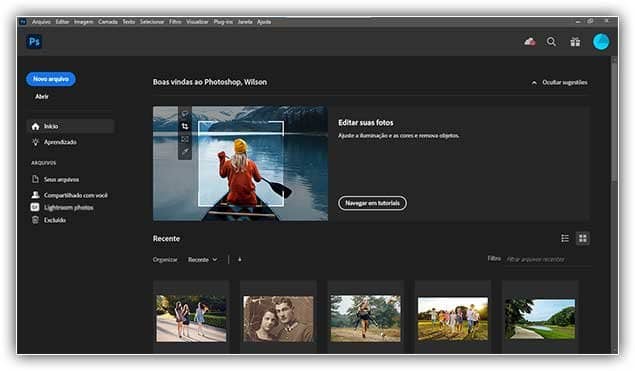
Task: Click the Novo arquivo button
Action: 51,79
